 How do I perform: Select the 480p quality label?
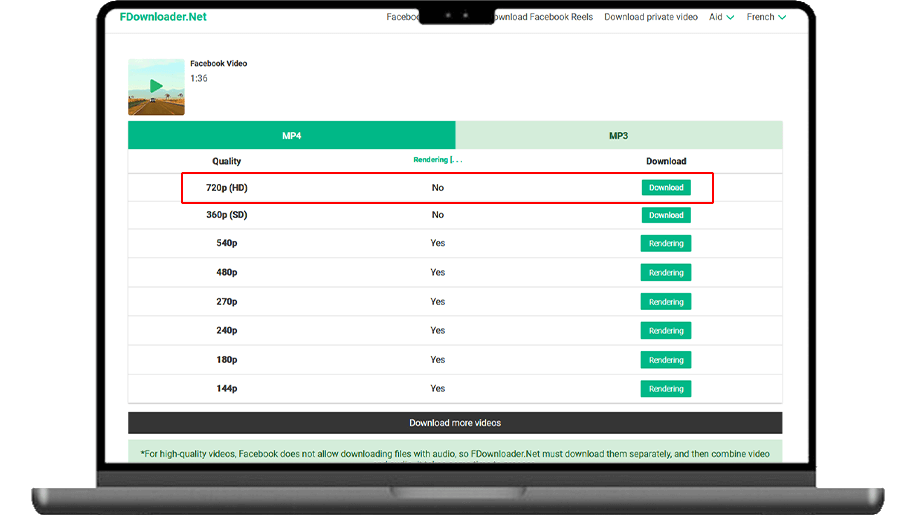(227, 272)
